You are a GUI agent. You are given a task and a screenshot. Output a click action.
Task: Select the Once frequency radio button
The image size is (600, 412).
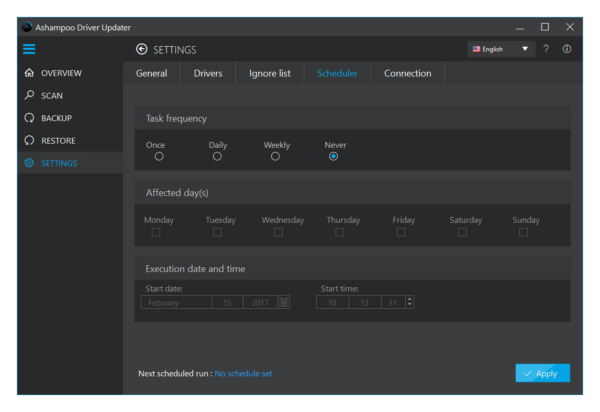coord(159,156)
